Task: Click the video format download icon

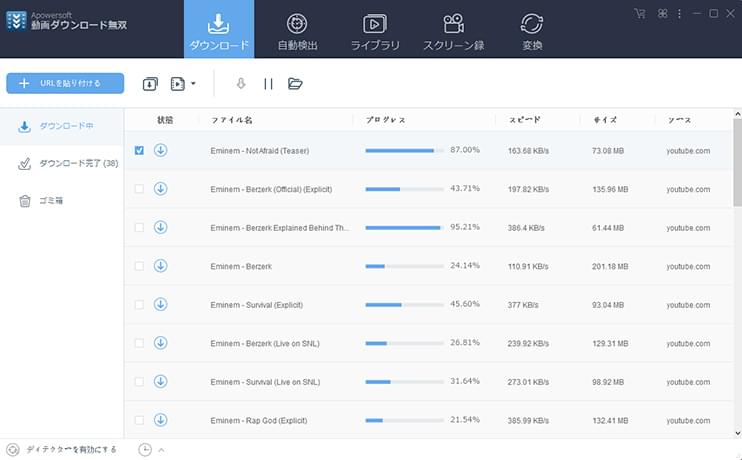Action: tap(177, 84)
